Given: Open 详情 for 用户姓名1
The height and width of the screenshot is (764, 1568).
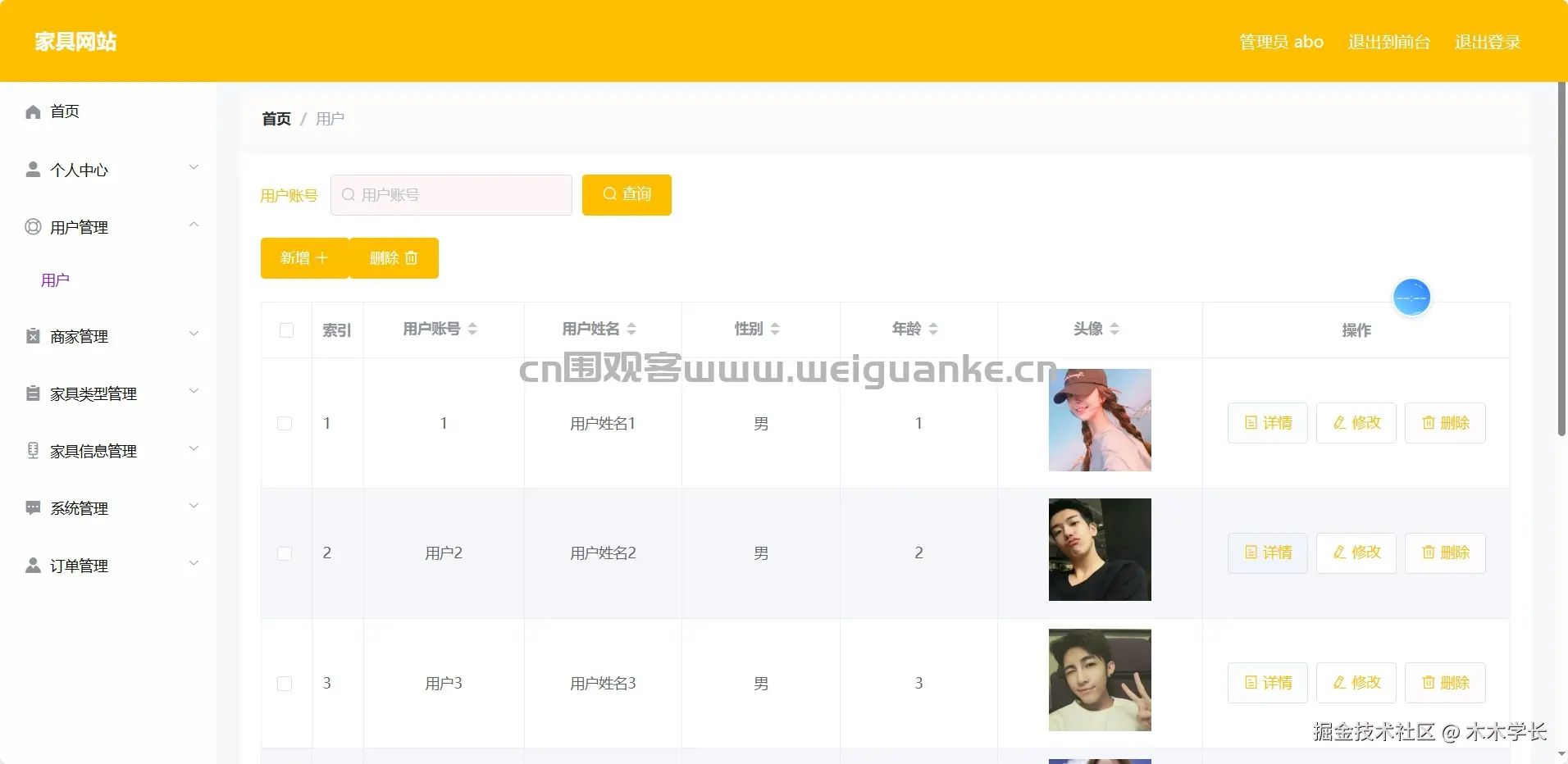Looking at the screenshot, I should pyautogui.click(x=1268, y=423).
